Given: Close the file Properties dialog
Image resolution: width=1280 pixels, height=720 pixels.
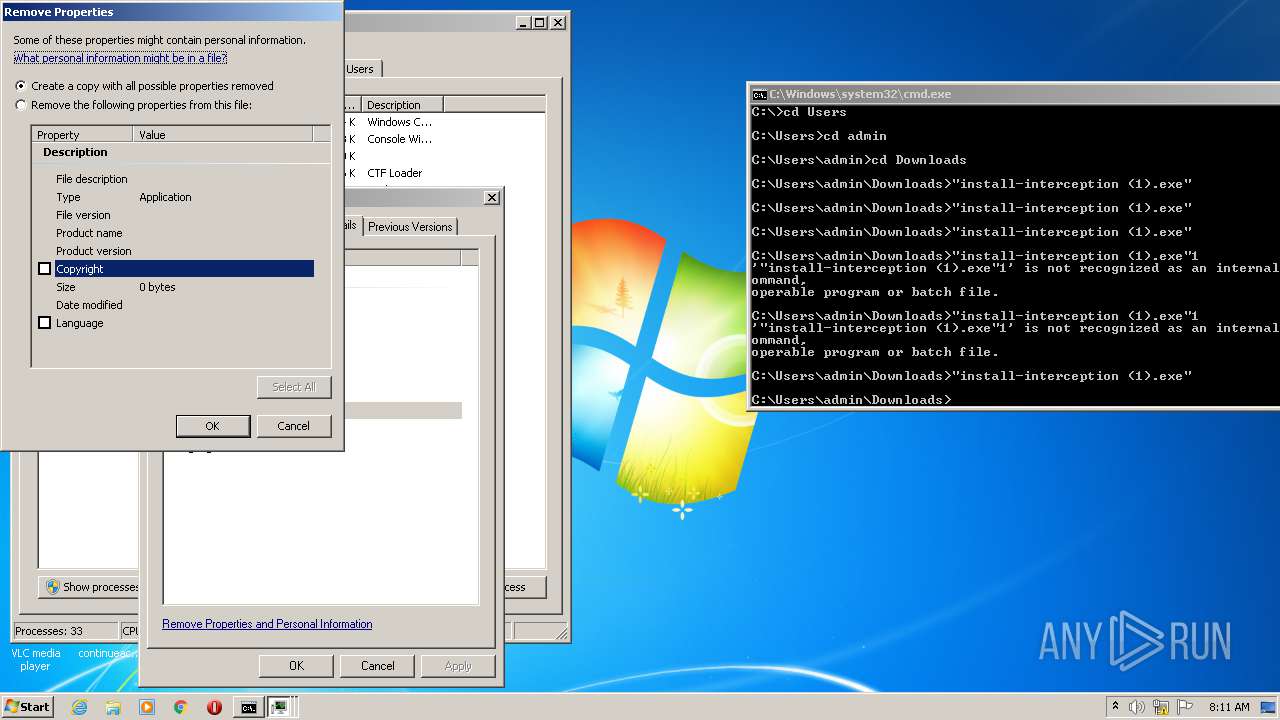Looking at the screenshot, I should coord(492,198).
